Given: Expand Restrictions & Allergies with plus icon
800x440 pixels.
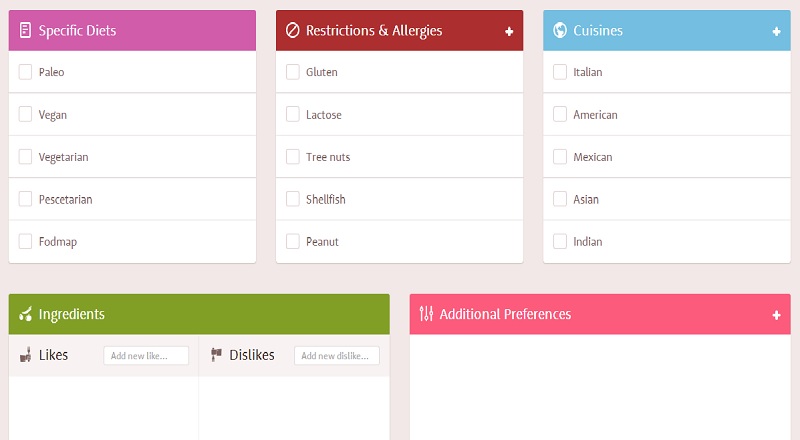Looking at the screenshot, I should (x=509, y=32).
